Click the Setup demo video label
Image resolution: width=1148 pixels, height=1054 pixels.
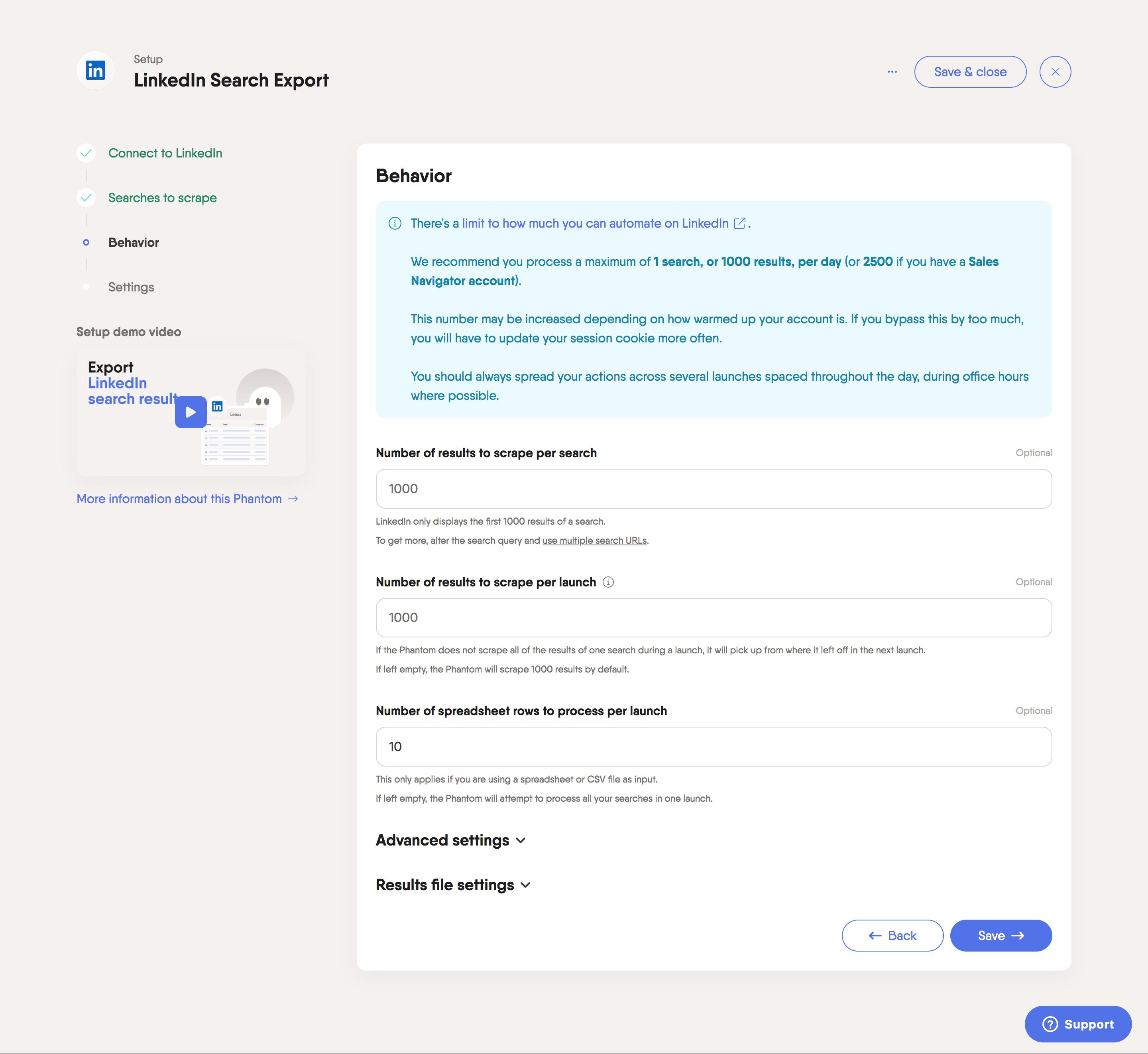pyautogui.click(x=129, y=332)
